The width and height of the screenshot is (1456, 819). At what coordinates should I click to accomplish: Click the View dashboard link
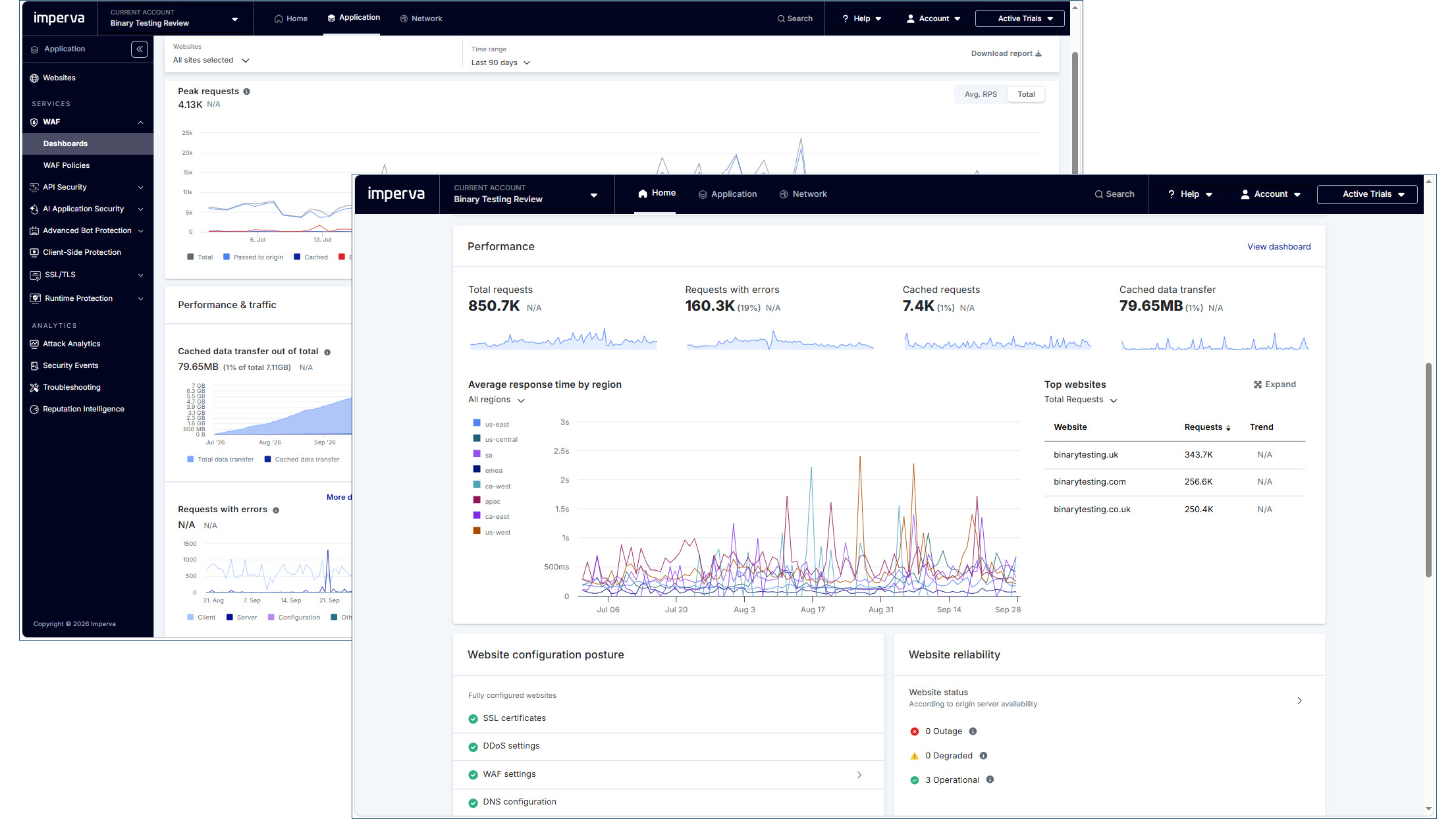pyautogui.click(x=1279, y=247)
